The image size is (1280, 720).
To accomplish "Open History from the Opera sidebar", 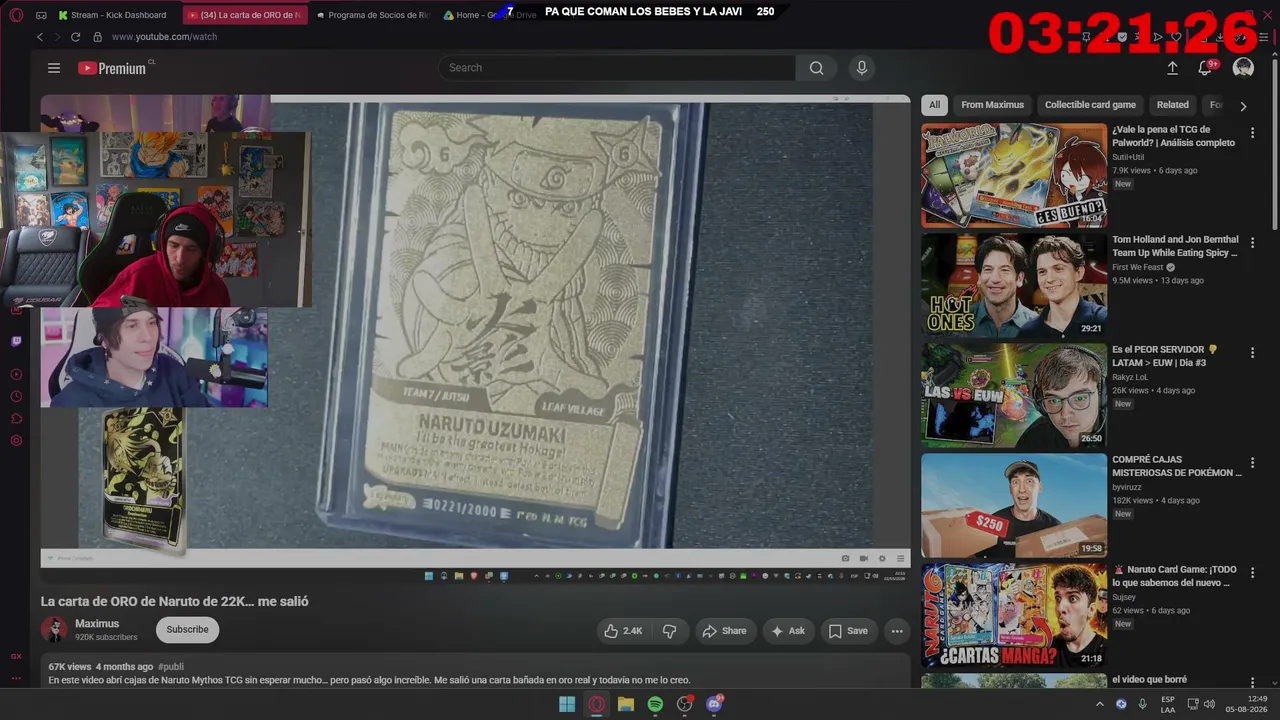I will [x=16, y=396].
